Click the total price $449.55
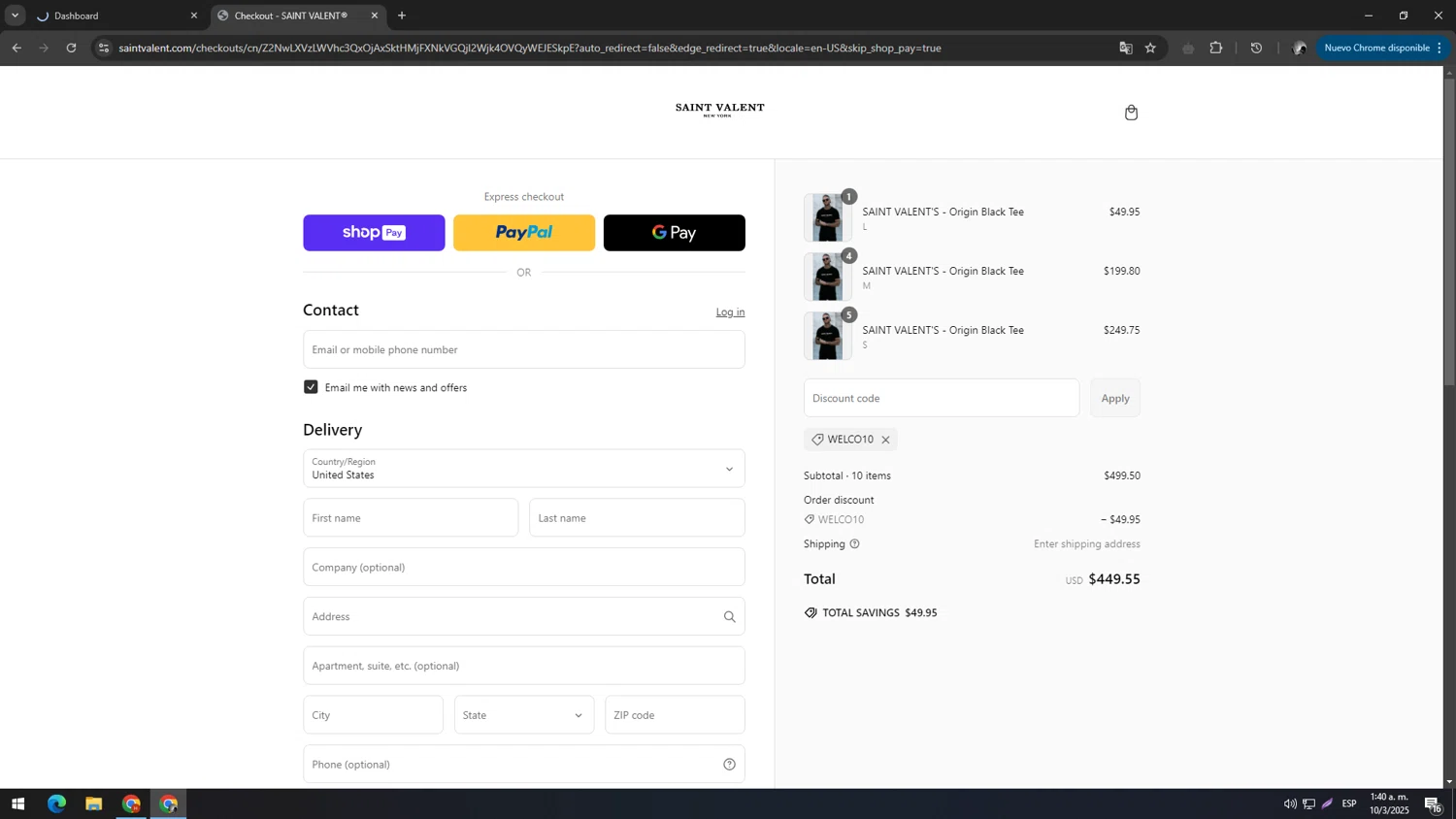1456x819 pixels. point(1114,579)
